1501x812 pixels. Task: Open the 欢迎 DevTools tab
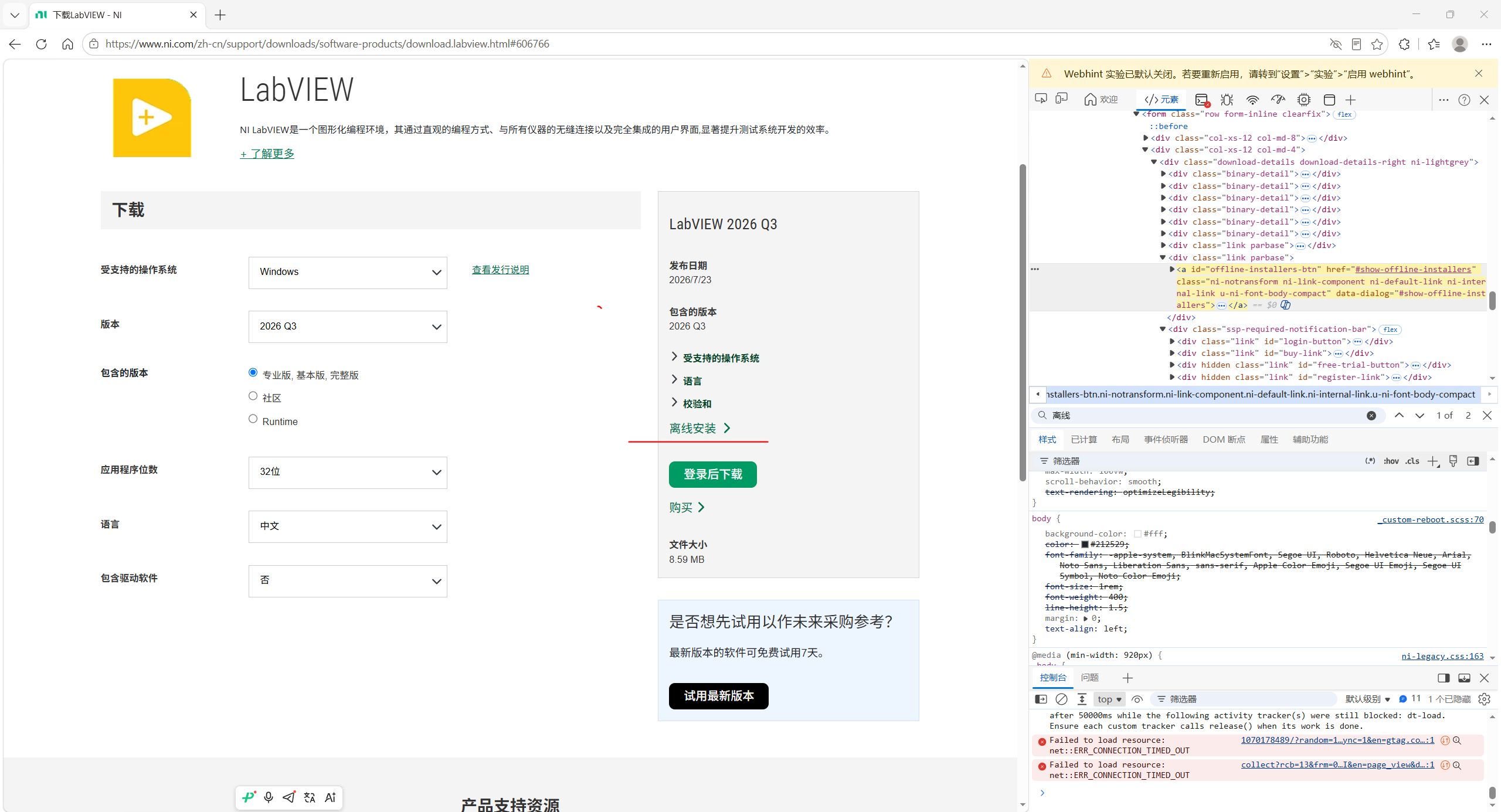[x=1101, y=100]
